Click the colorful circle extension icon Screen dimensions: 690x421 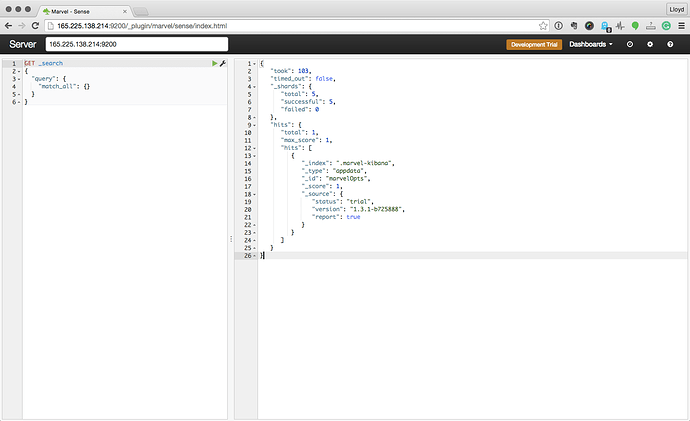point(589,26)
